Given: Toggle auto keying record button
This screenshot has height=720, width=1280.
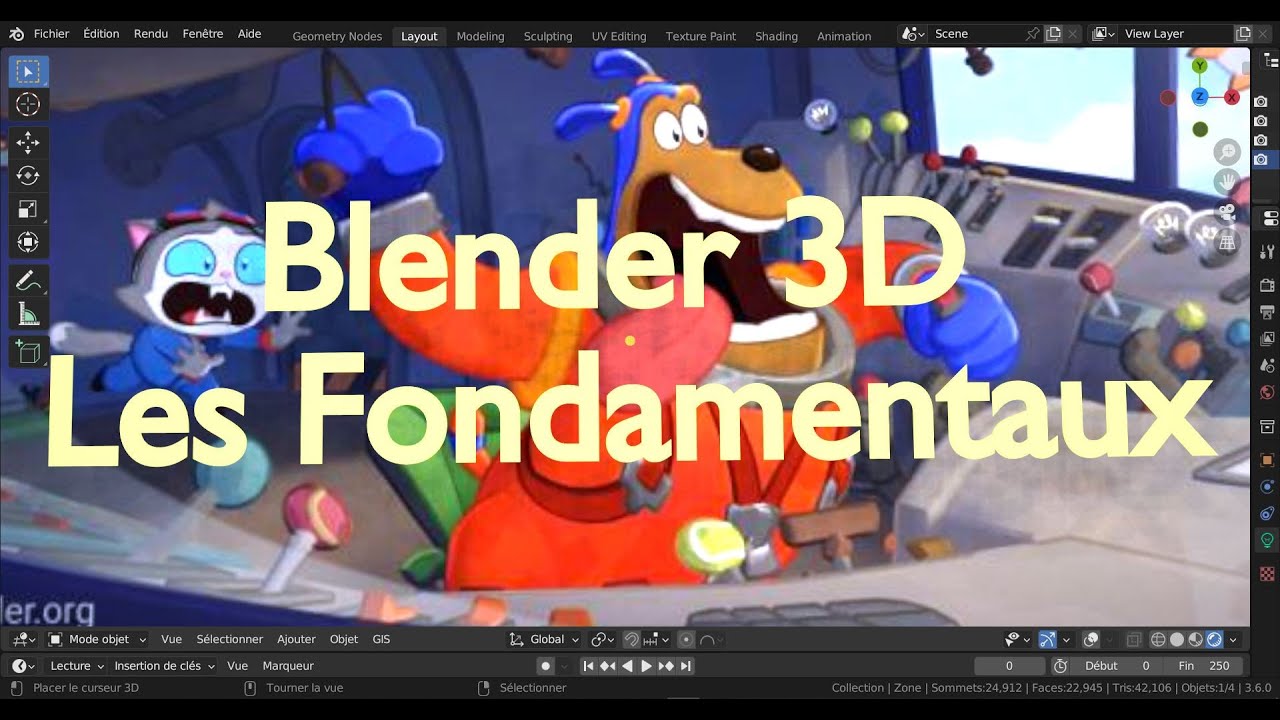Looking at the screenshot, I should 545,666.
